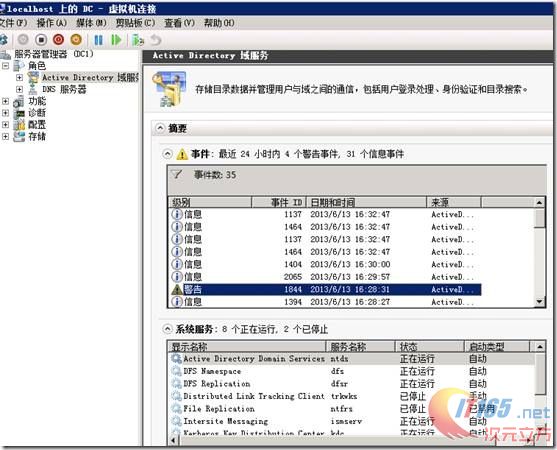This screenshot has height=450, width=557.
Task: Click the green Reset play toolbar icon
Action: pyautogui.click(x=116, y=40)
